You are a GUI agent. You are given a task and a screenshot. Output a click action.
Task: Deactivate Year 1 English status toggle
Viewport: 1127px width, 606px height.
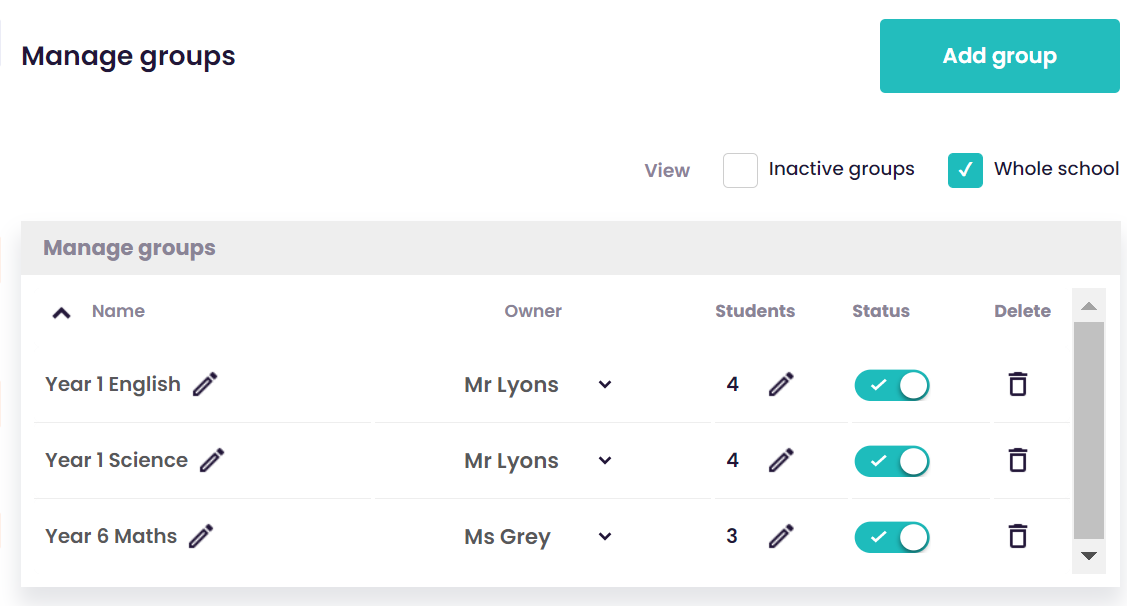[892, 385]
